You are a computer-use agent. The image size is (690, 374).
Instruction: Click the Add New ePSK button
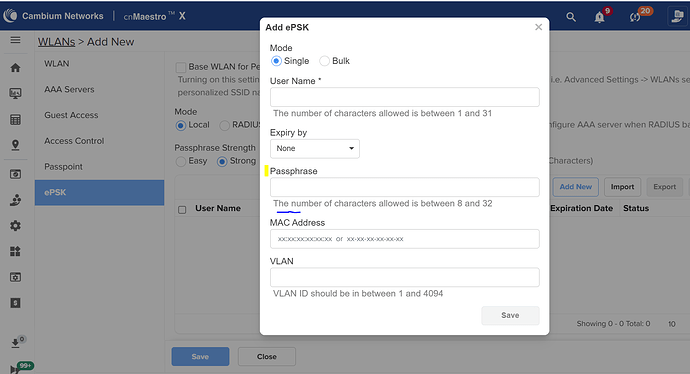(576, 187)
